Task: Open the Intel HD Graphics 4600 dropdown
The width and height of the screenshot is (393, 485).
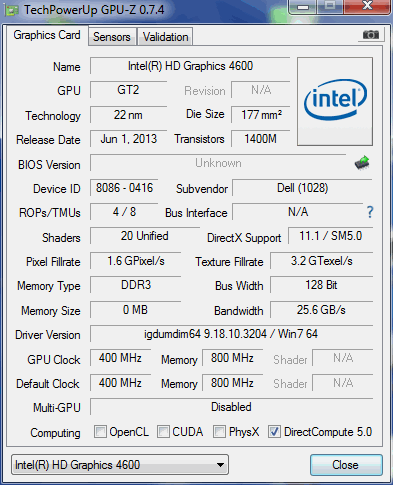Action: click(120, 465)
